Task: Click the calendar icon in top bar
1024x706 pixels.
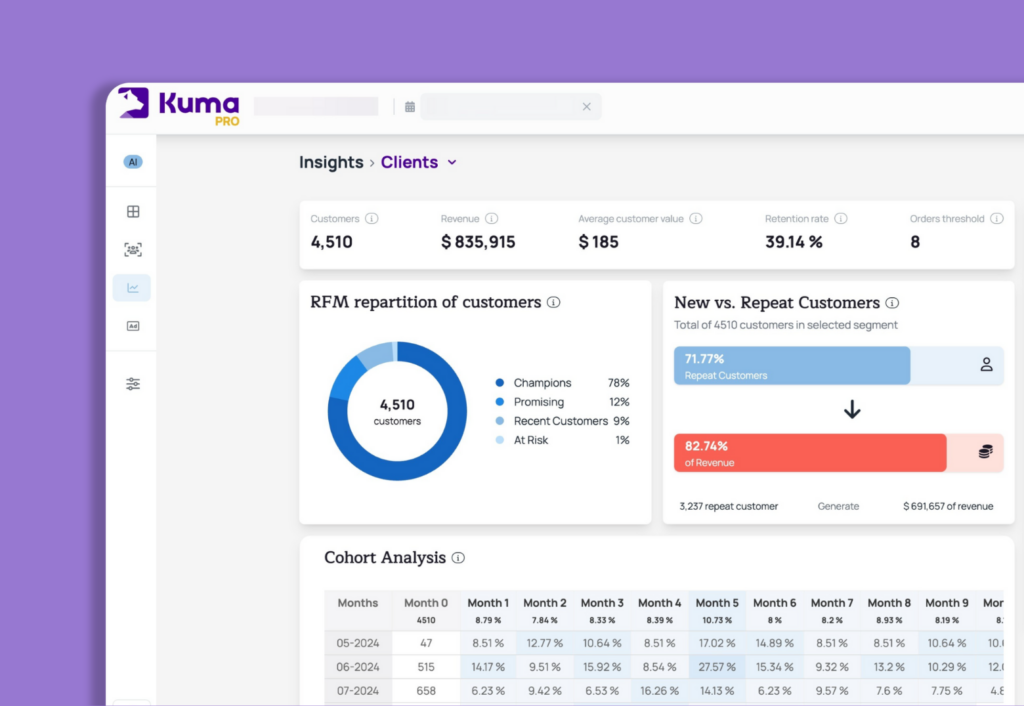Action: click(409, 106)
